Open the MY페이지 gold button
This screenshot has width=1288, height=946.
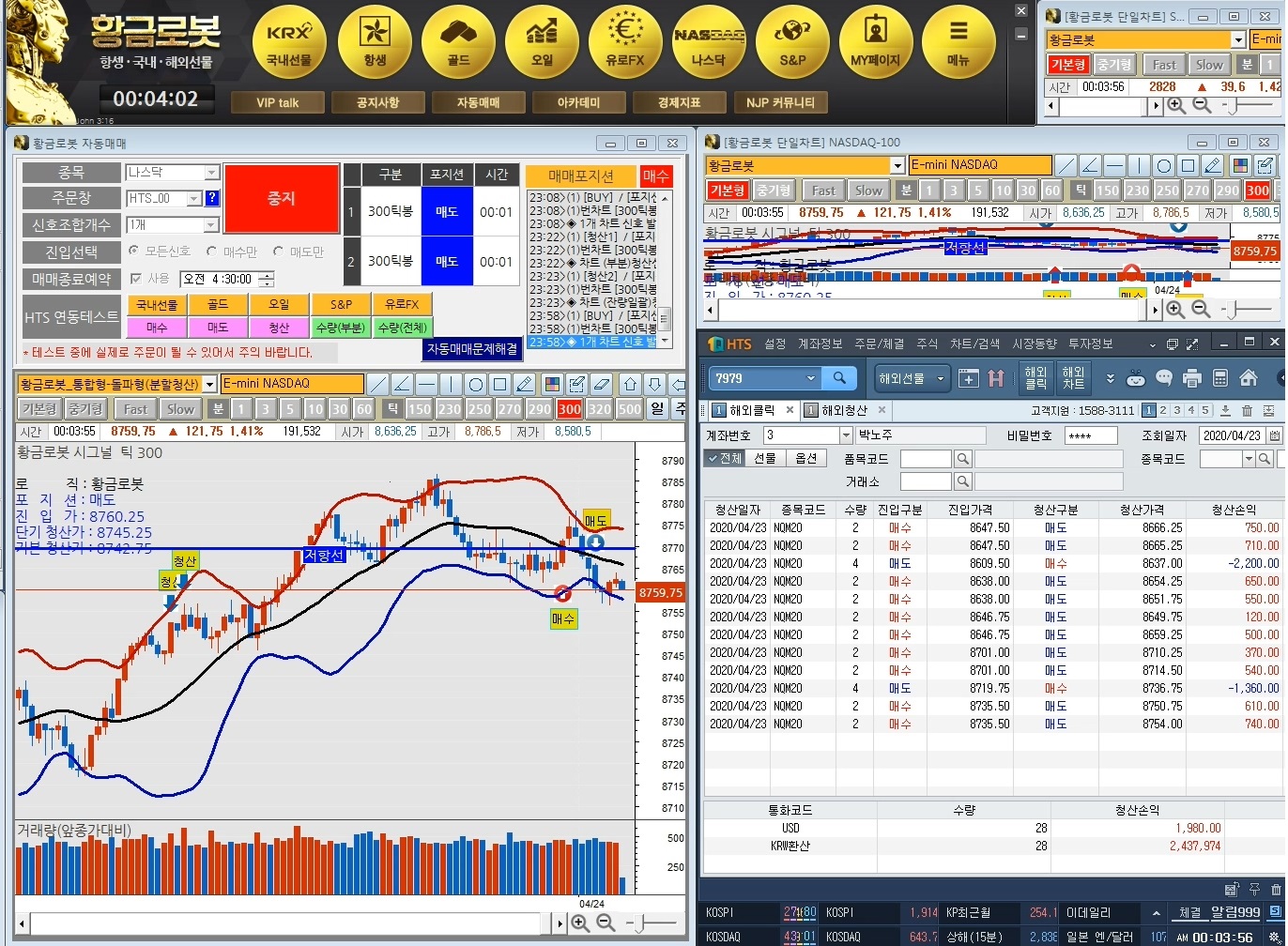pos(876,40)
